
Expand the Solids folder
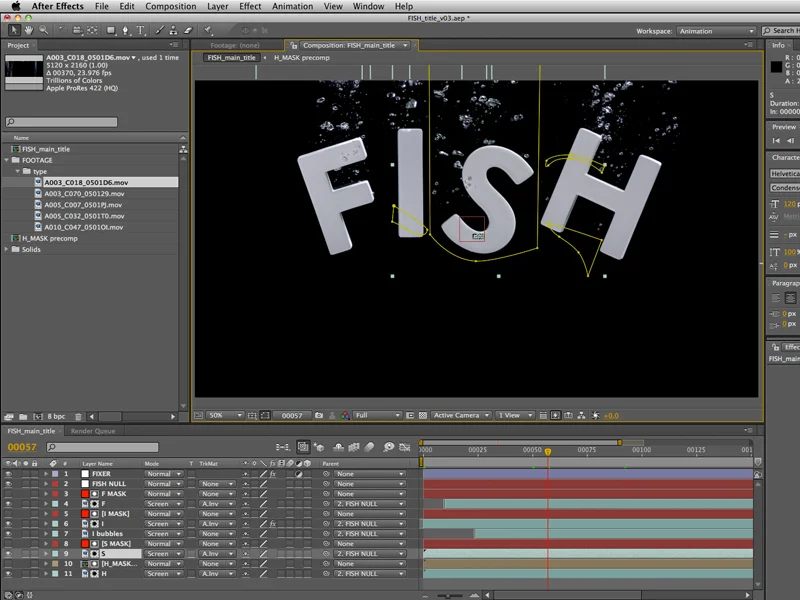click(x=7, y=249)
